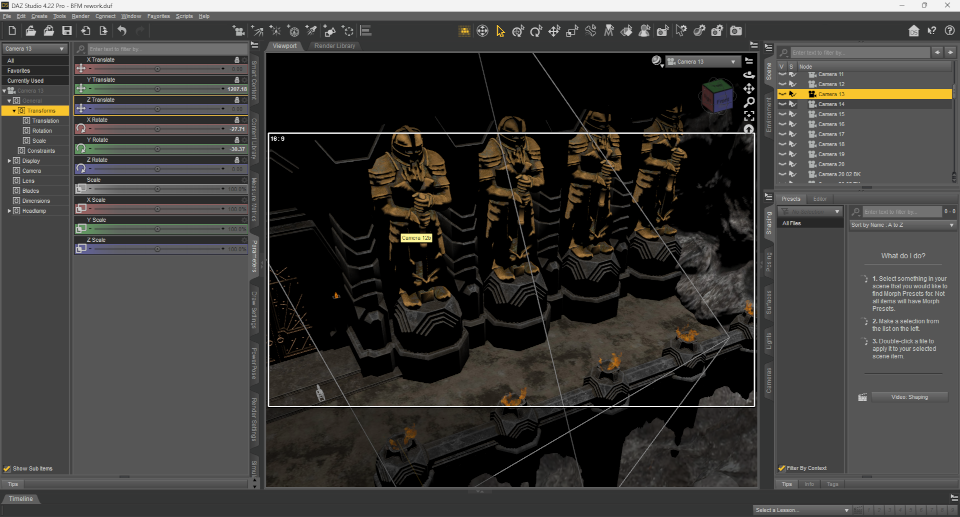
Task: Switch to the Render Library tab
Action: pos(334,46)
